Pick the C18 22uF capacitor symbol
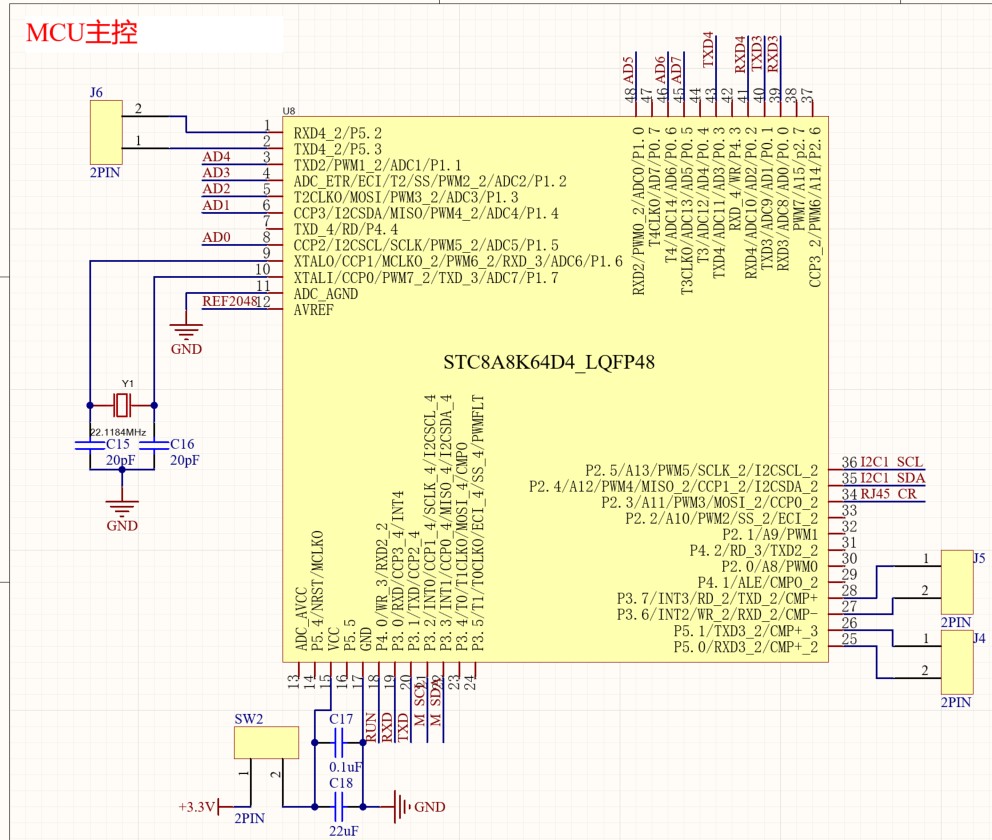 pyautogui.click(x=338, y=806)
